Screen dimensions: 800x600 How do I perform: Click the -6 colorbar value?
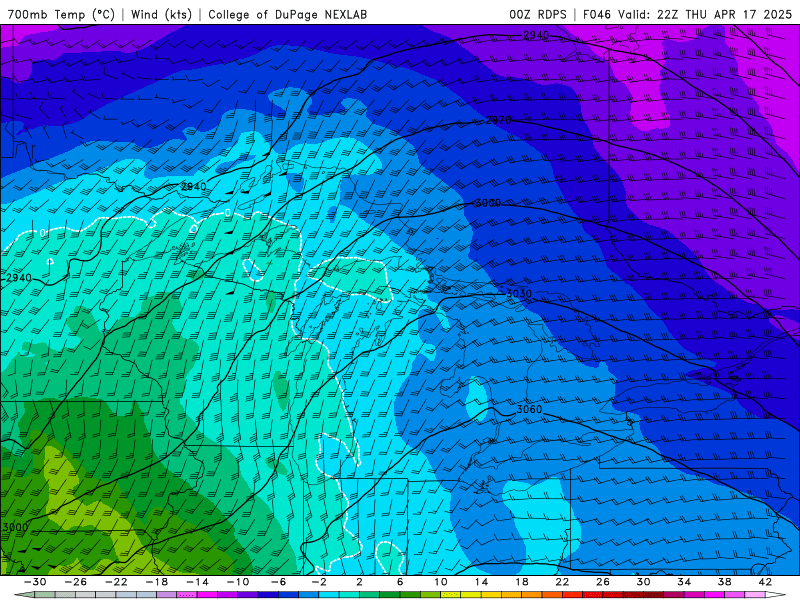pyautogui.click(x=279, y=582)
